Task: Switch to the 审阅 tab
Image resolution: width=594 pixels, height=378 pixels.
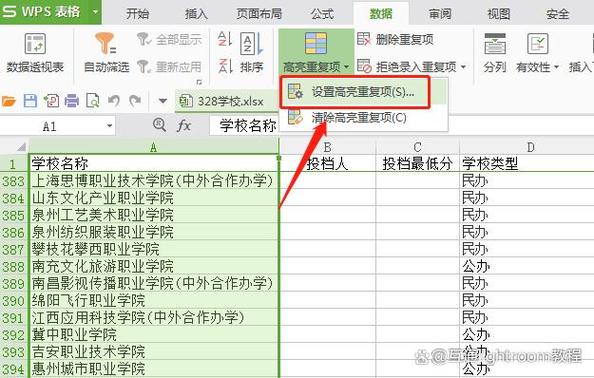Action: 440,14
